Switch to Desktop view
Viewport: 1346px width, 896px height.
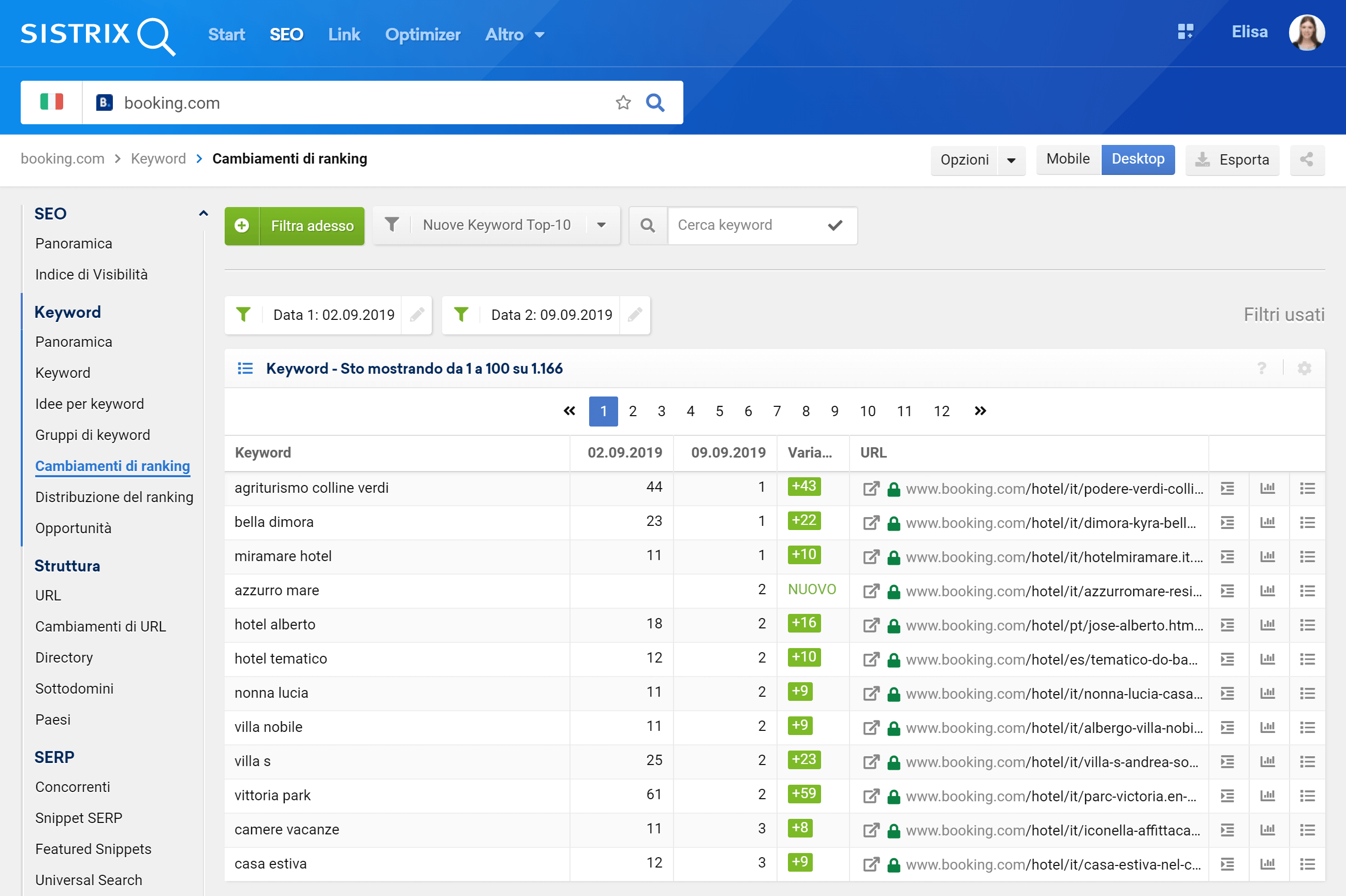pos(1137,159)
